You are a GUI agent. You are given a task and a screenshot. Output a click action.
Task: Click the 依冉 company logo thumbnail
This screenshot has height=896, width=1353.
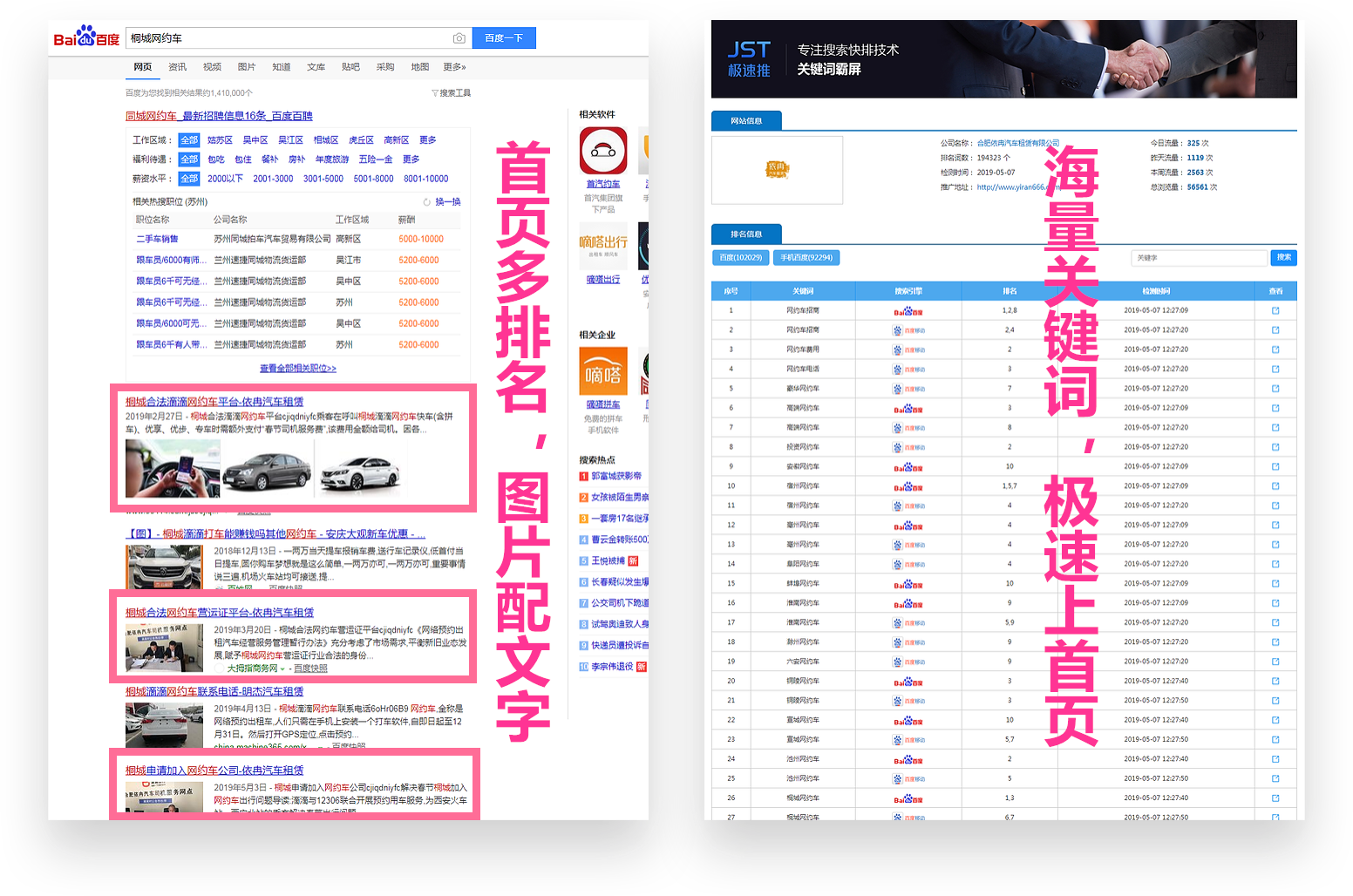click(x=777, y=169)
